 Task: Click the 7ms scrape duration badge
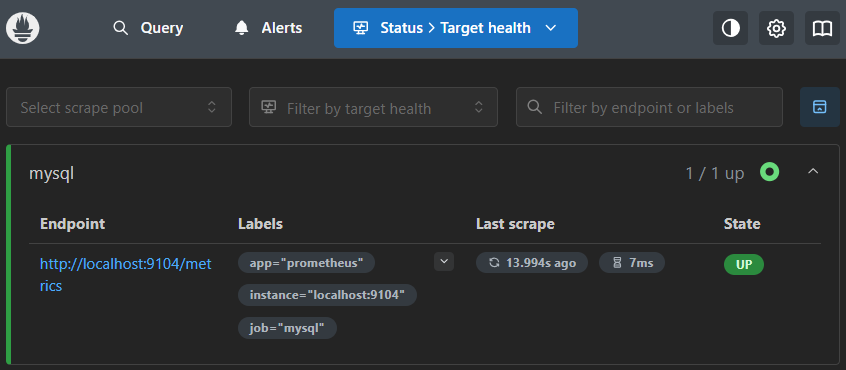pyautogui.click(x=632, y=263)
